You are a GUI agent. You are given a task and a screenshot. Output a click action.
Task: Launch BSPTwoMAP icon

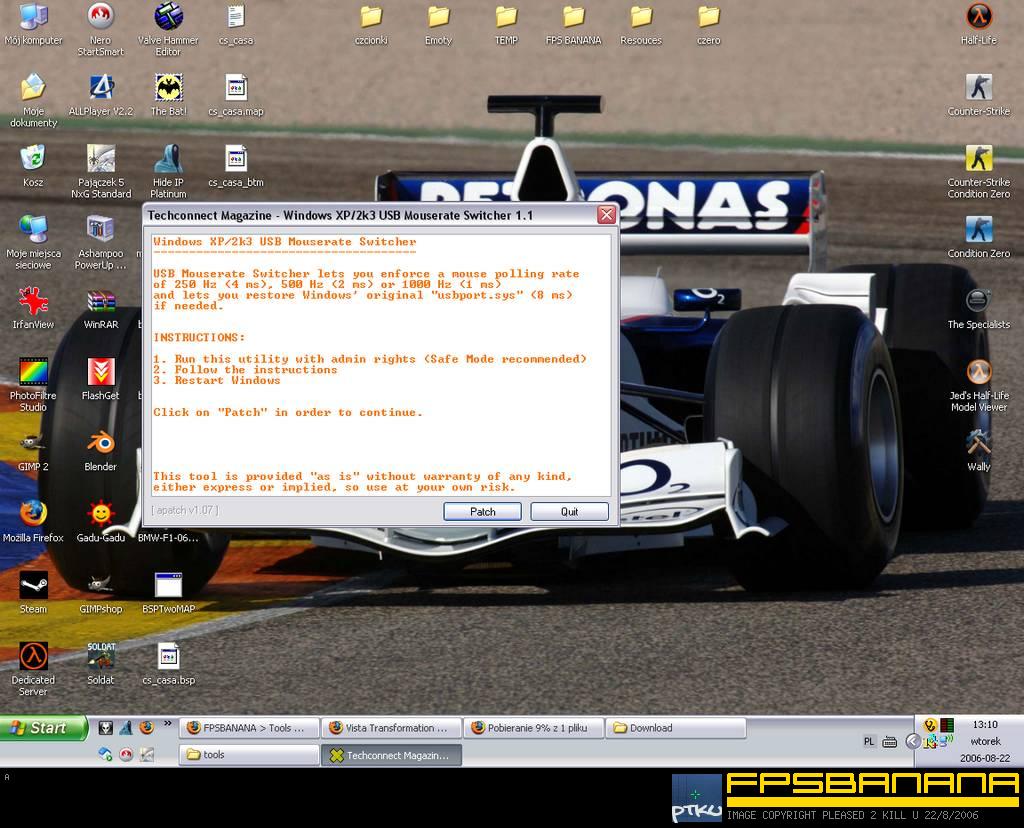tap(168, 592)
